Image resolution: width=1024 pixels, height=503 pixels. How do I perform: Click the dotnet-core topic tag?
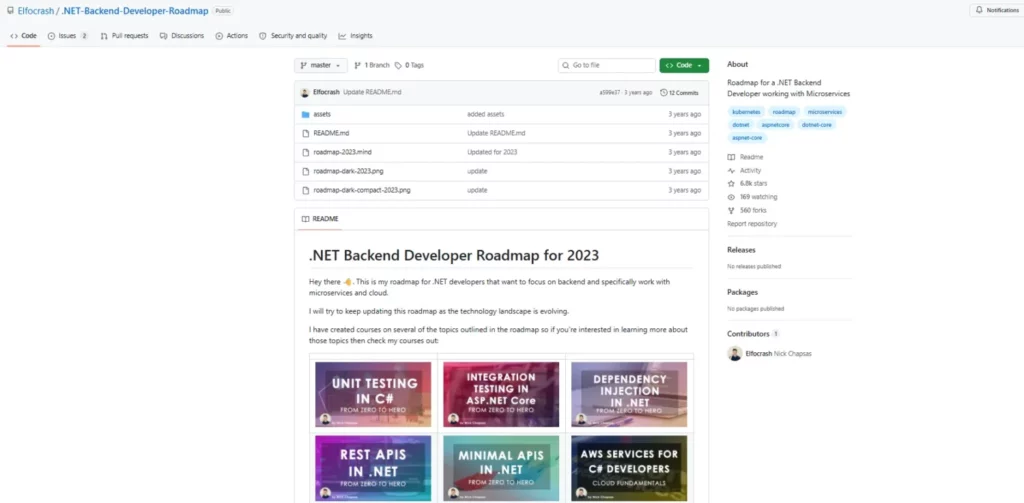point(816,125)
